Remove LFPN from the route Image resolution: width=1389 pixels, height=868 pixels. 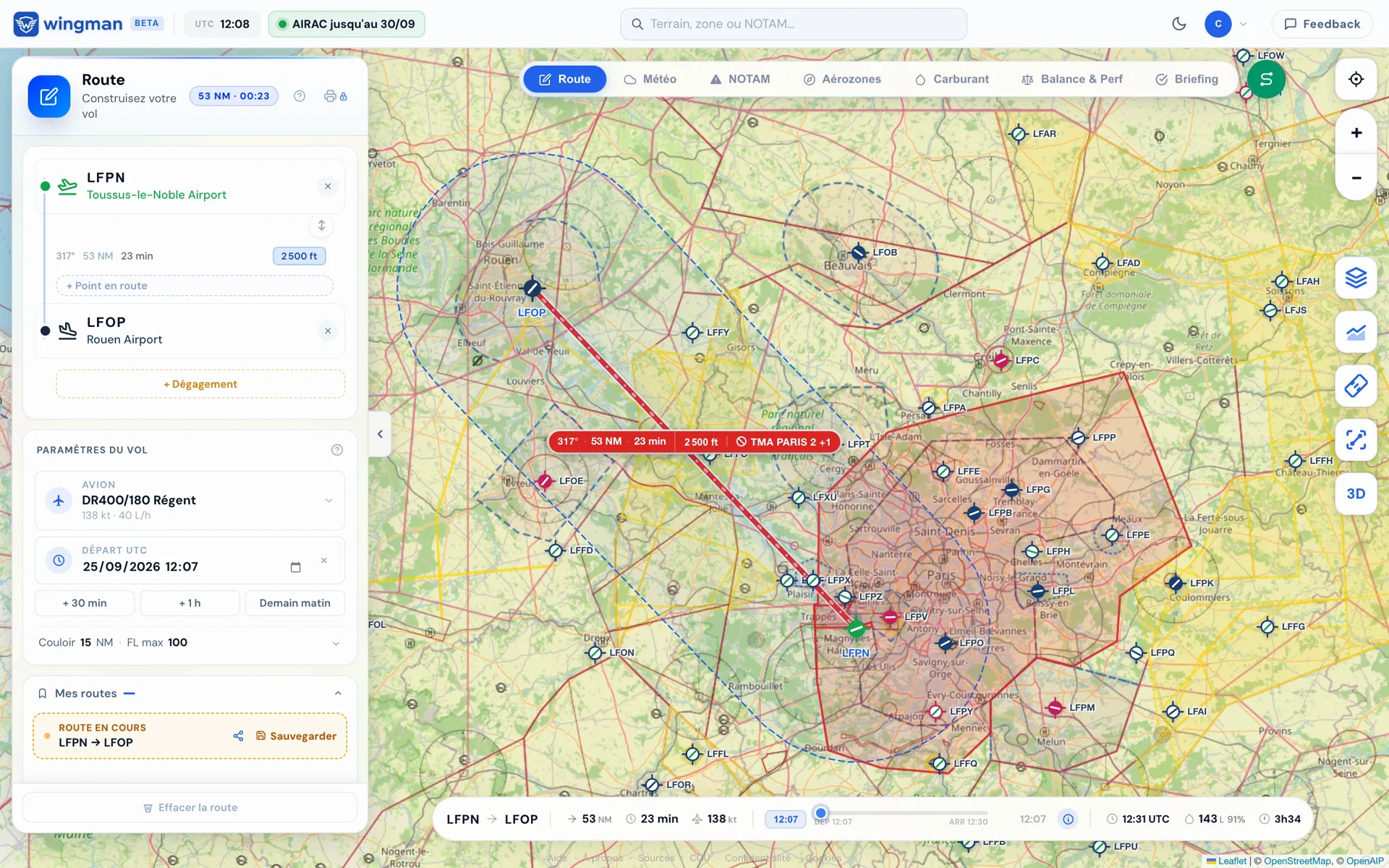coord(328,187)
